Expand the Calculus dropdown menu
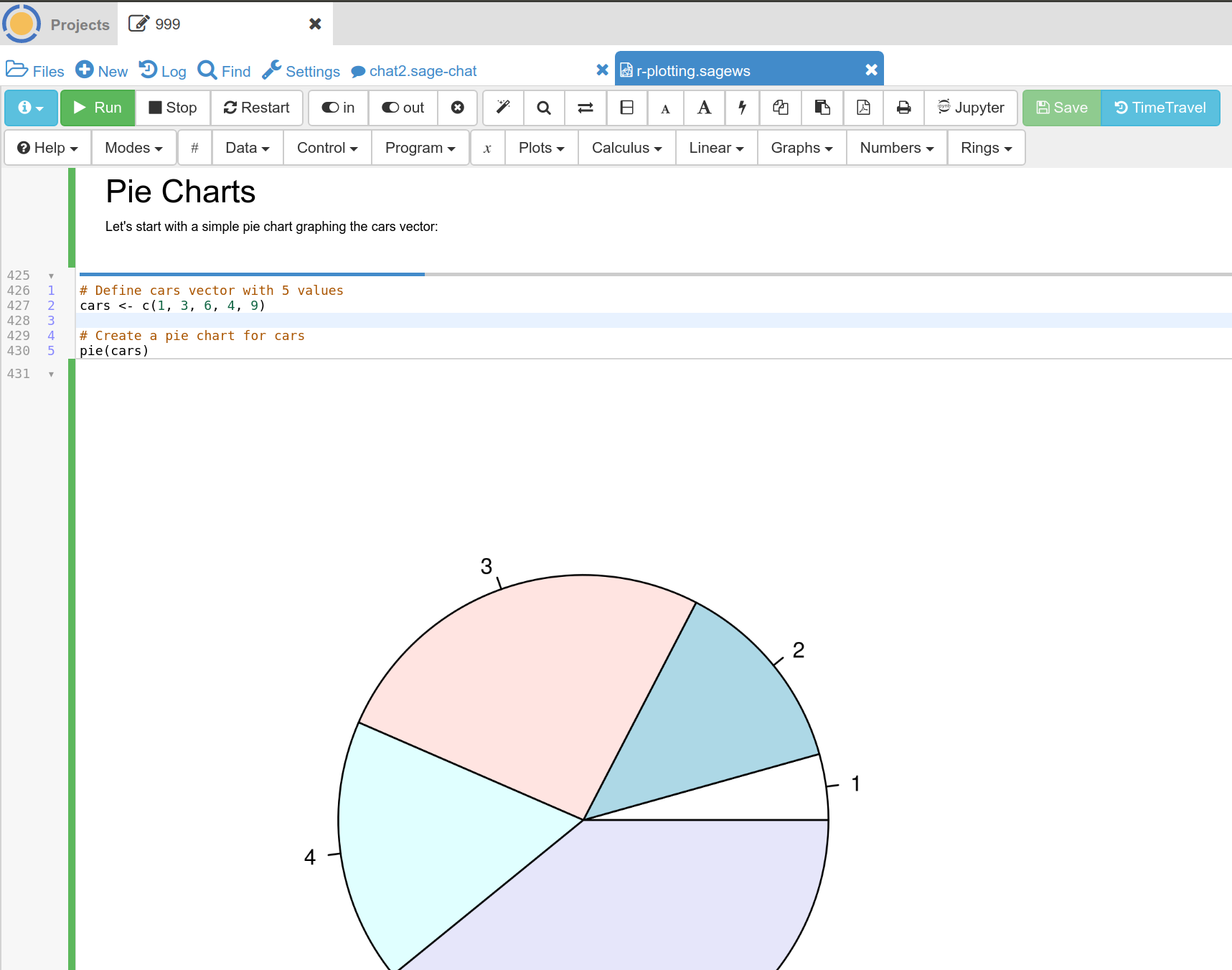Screen dimensions: 1232x970 point(626,148)
